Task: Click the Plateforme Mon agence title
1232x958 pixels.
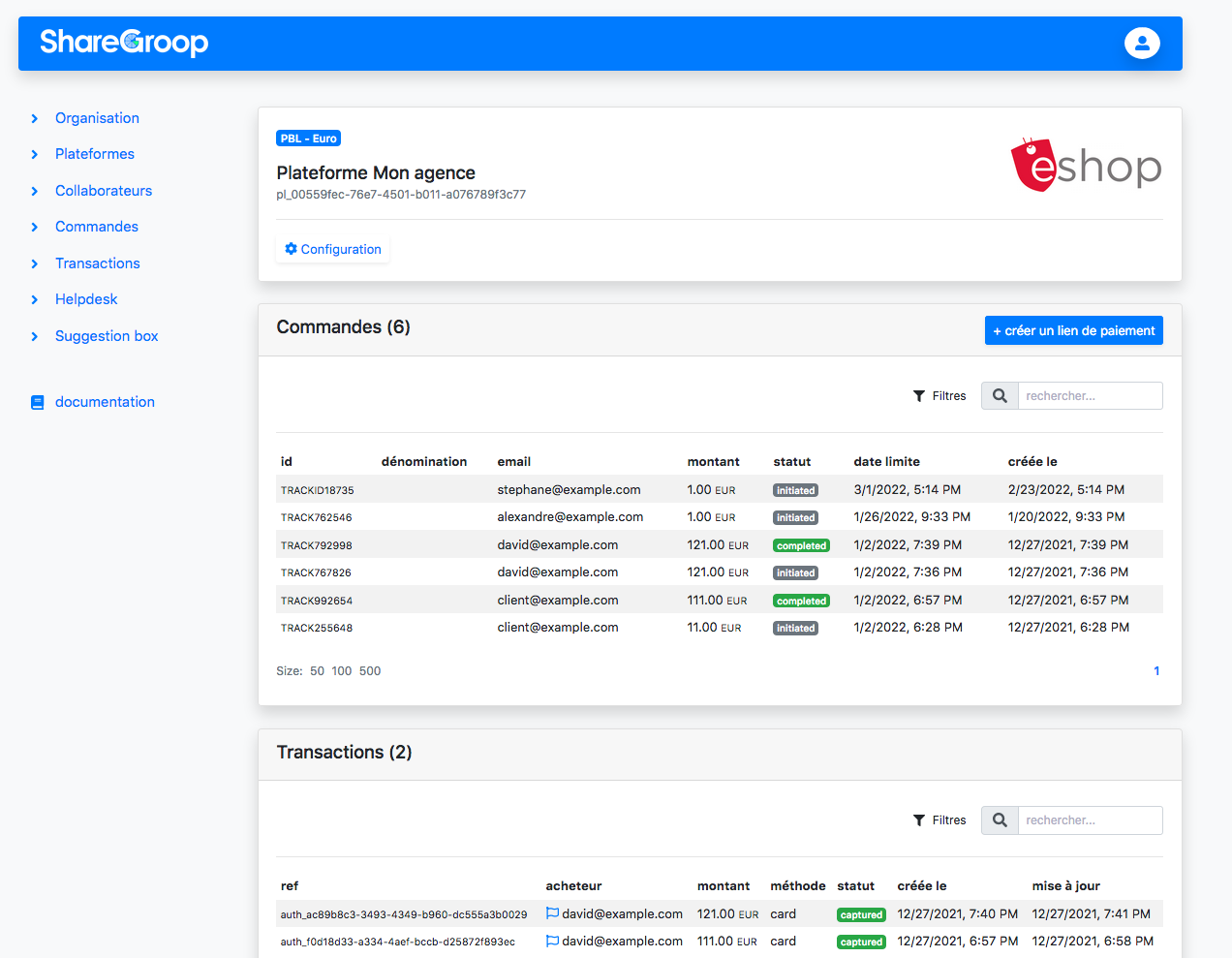Action: [x=376, y=173]
